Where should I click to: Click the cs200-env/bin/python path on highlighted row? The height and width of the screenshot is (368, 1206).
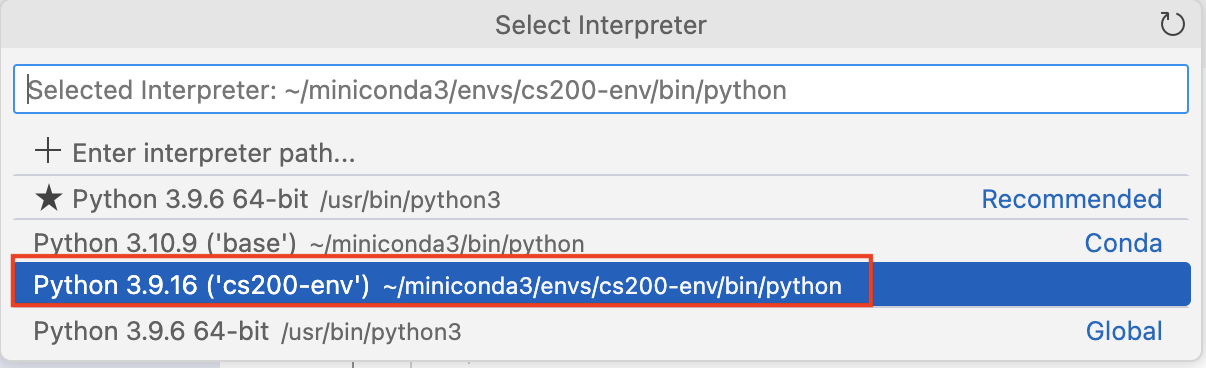pyautogui.click(x=612, y=287)
